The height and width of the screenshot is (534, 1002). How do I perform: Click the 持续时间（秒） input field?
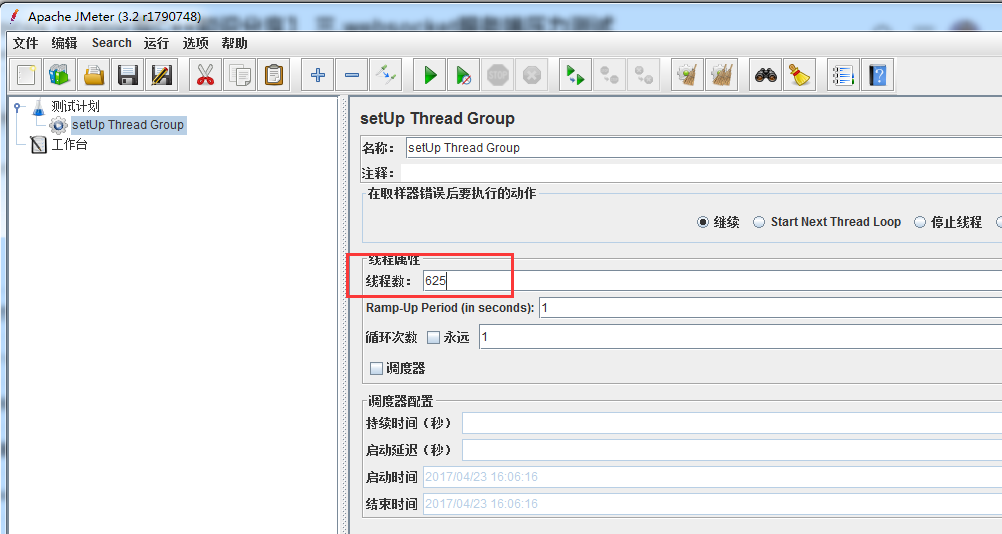tap(732, 423)
